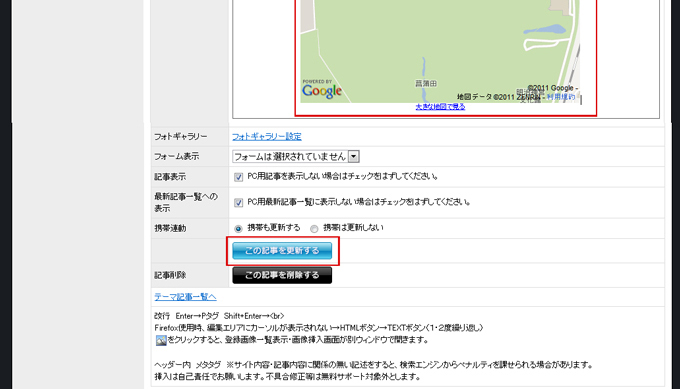The width and height of the screenshot is (680, 389).
Task: Open the テーマ記事一覧へ link
Action: coord(185,297)
